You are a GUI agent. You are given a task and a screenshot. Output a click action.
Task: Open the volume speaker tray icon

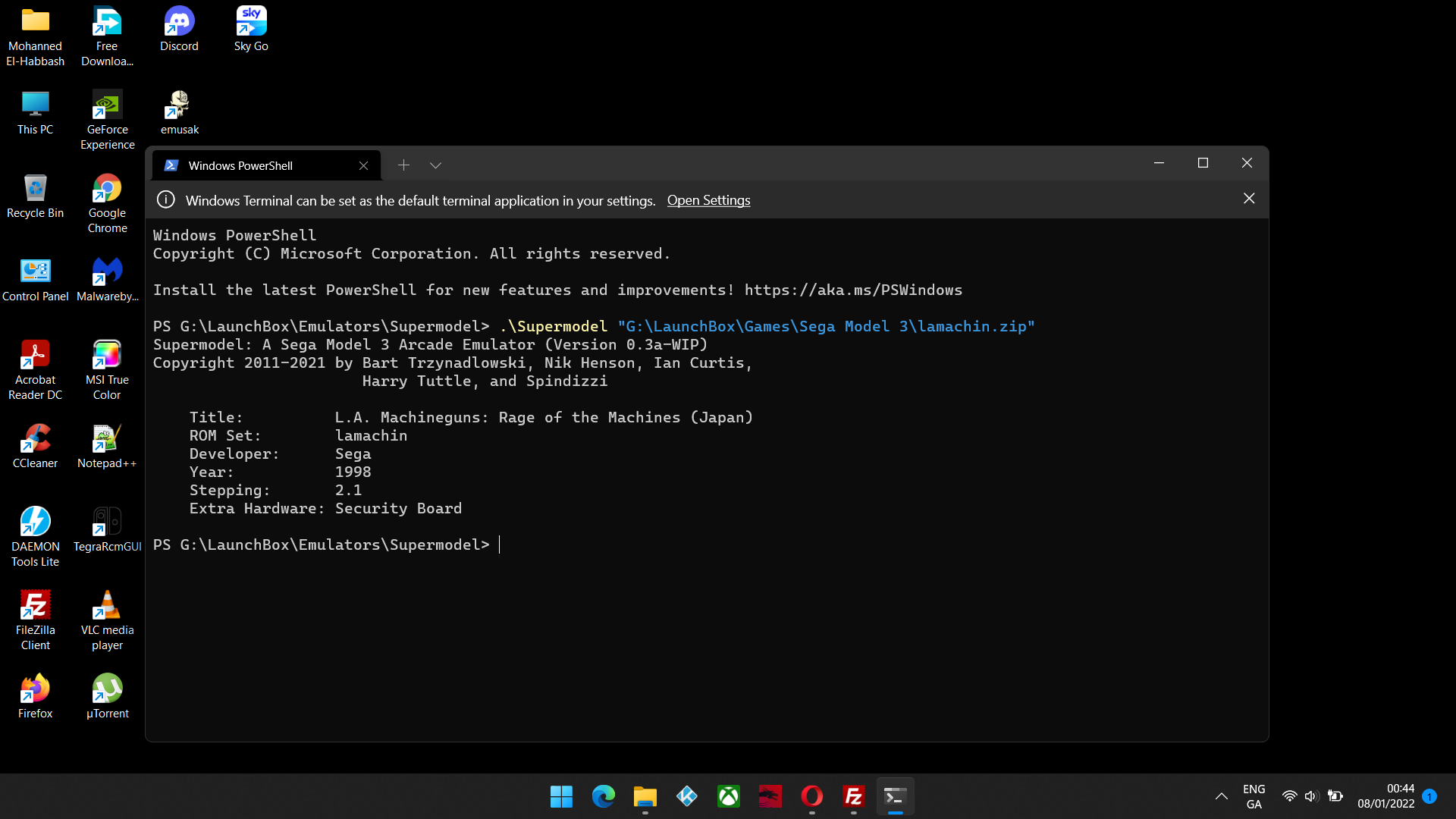pos(1312,796)
